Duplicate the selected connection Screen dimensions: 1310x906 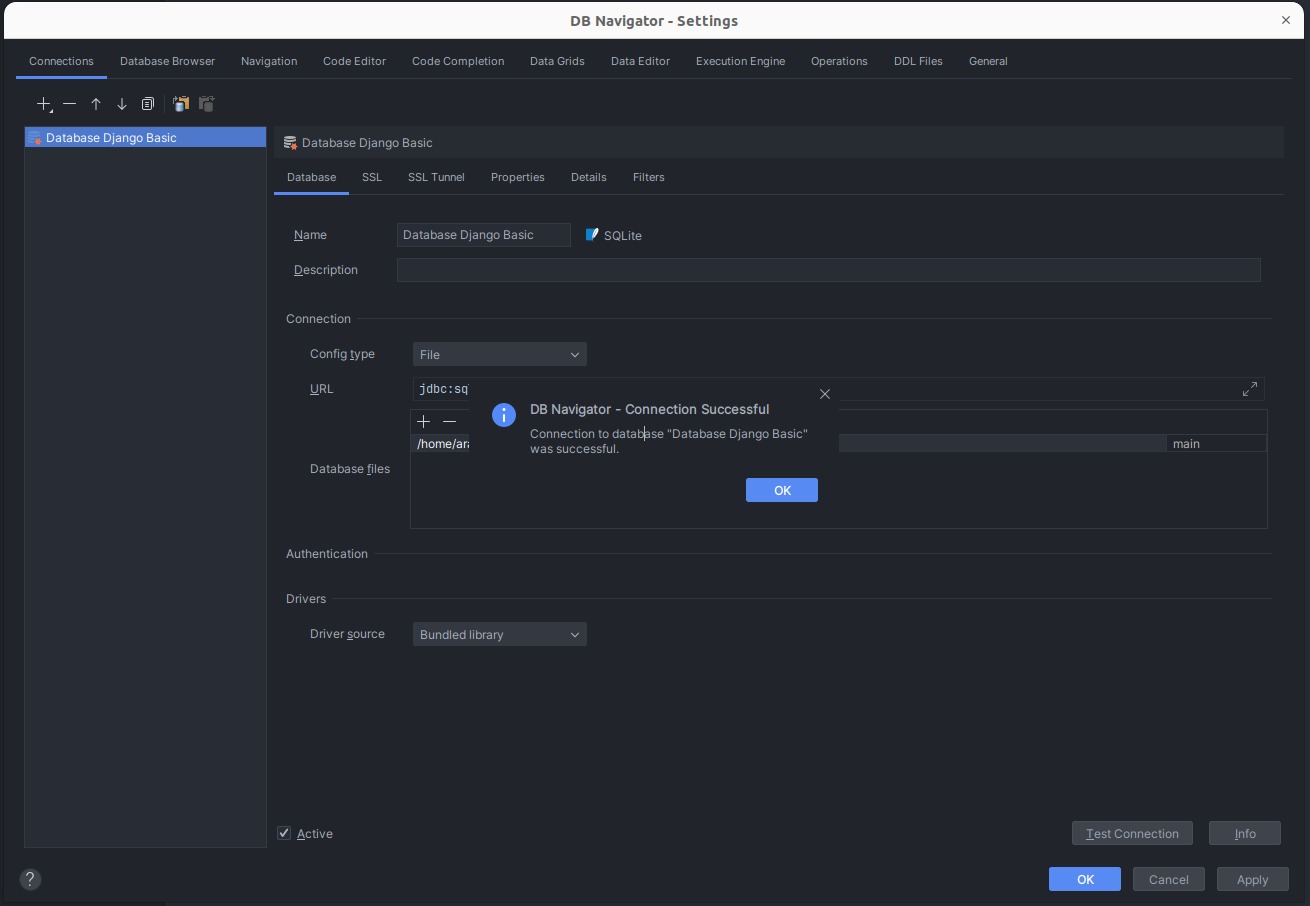148,104
